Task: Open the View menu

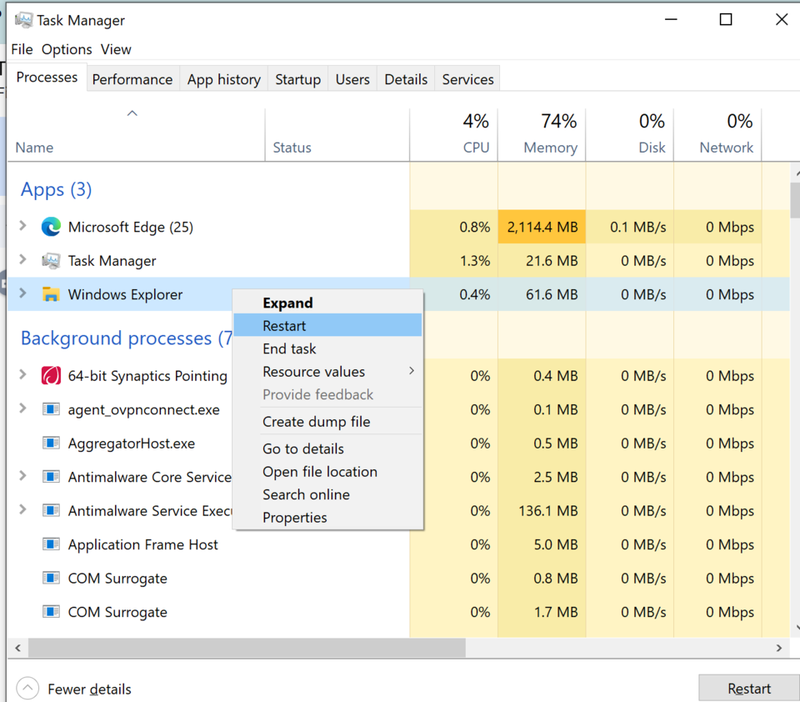Action: (x=116, y=49)
